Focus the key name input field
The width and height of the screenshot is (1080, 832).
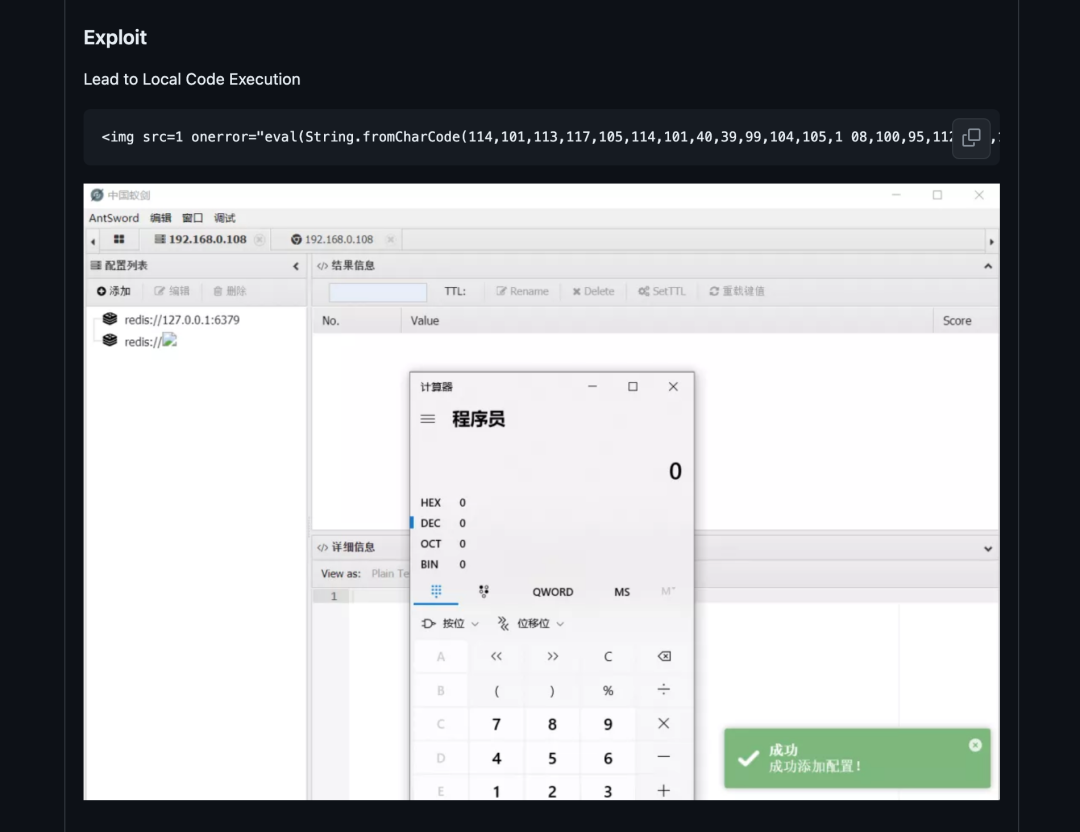click(x=377, y=291)
